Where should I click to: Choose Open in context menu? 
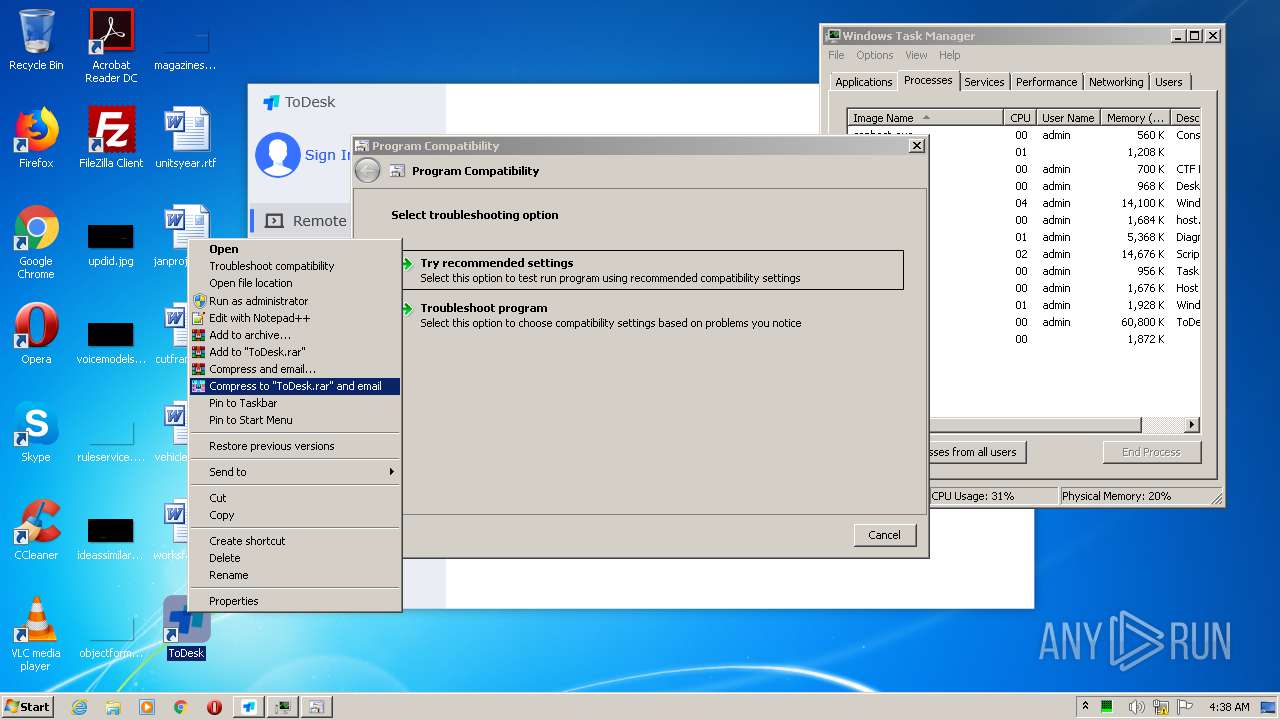click(x=295, y=249)
